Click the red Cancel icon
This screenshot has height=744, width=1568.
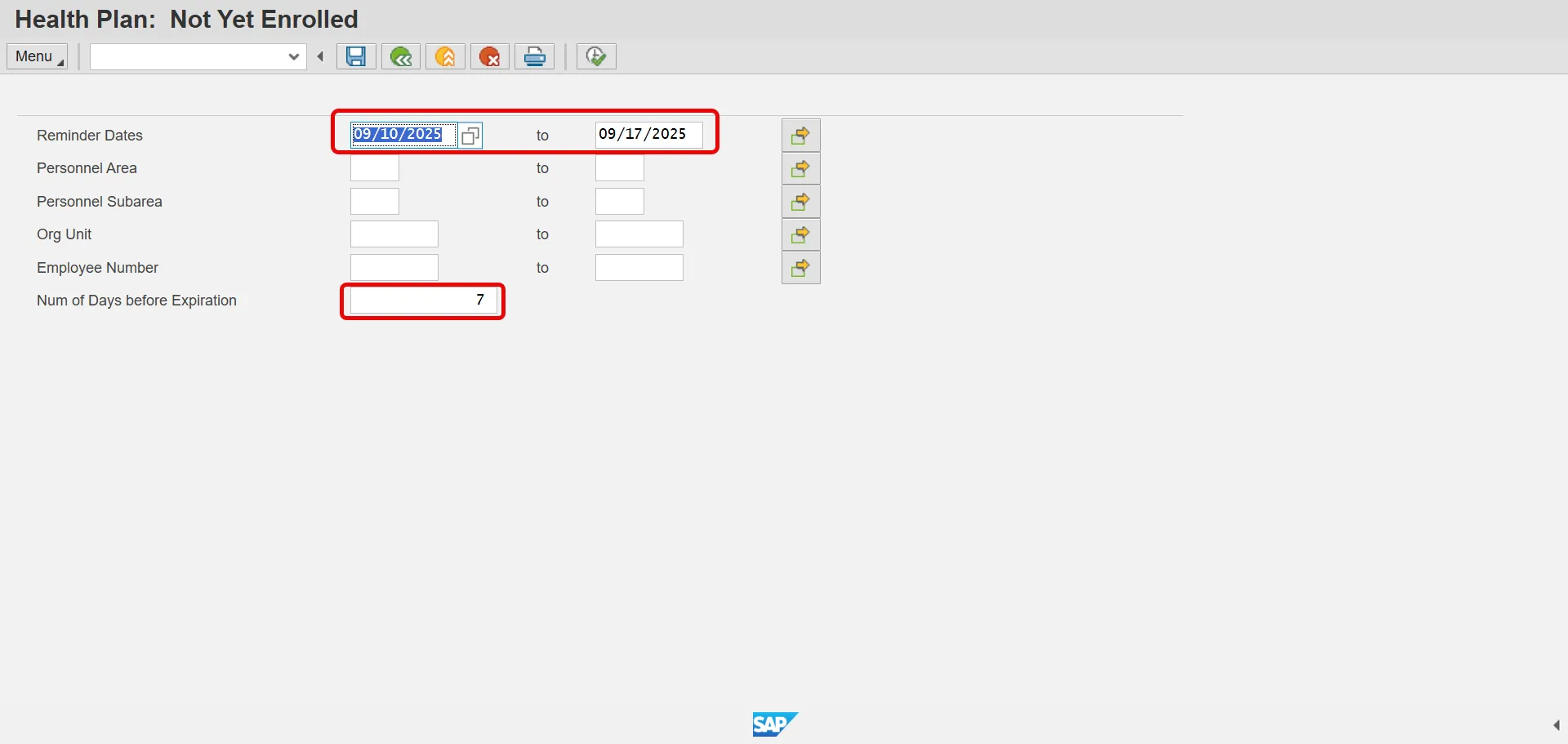(x=490, y=56)
